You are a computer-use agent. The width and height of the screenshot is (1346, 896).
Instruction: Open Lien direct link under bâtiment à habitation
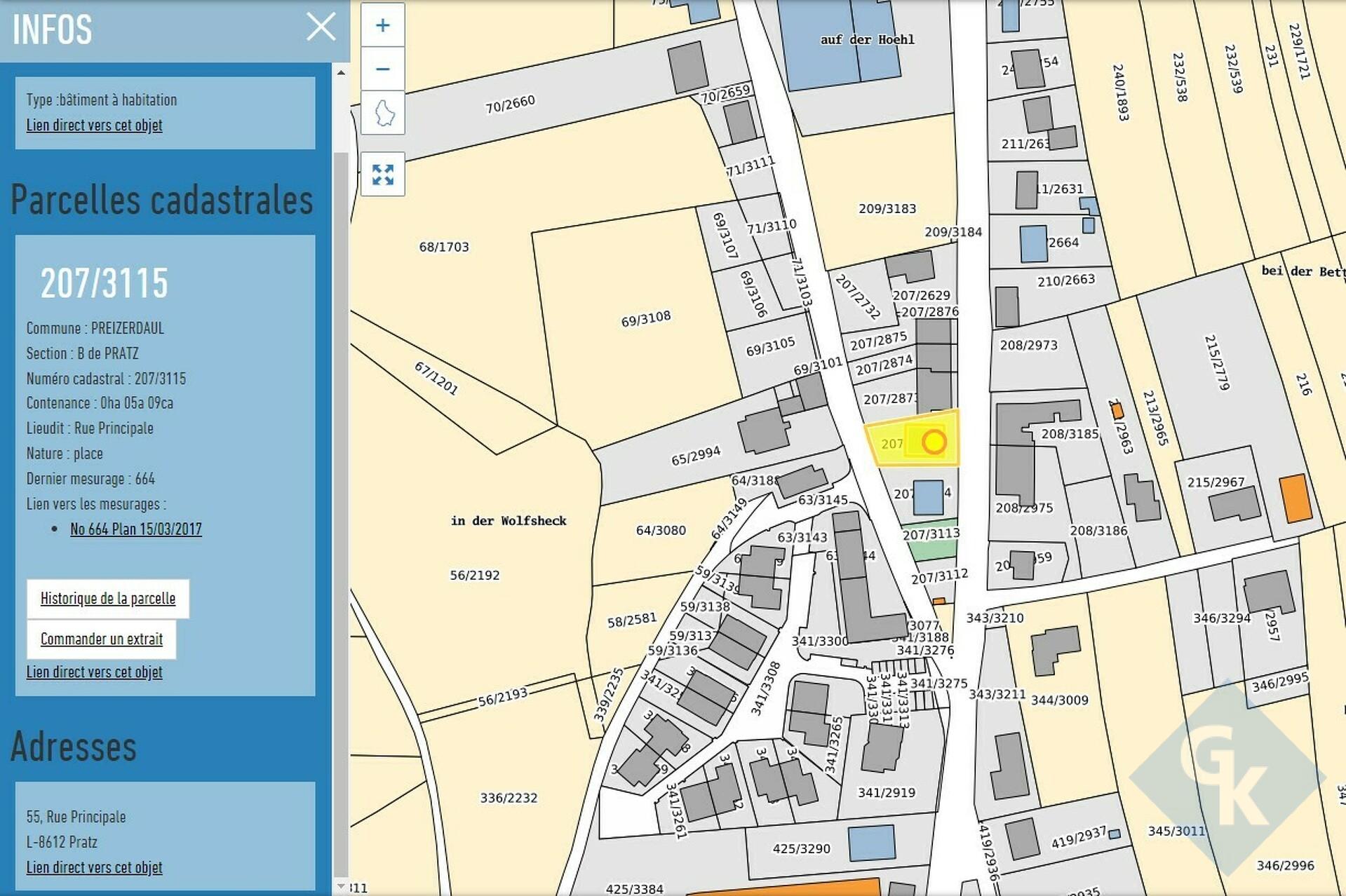point(94,125)
